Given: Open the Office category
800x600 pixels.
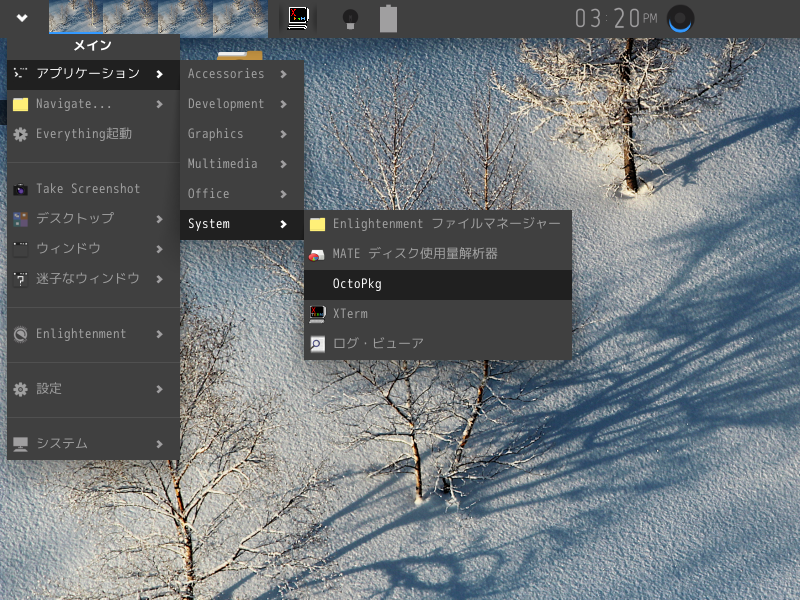Looking at the screenshot, I should (242, 194).
